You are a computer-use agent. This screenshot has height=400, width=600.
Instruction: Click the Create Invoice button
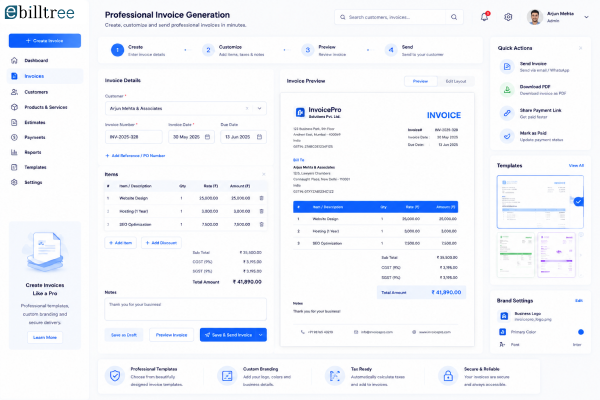point(45,41)
